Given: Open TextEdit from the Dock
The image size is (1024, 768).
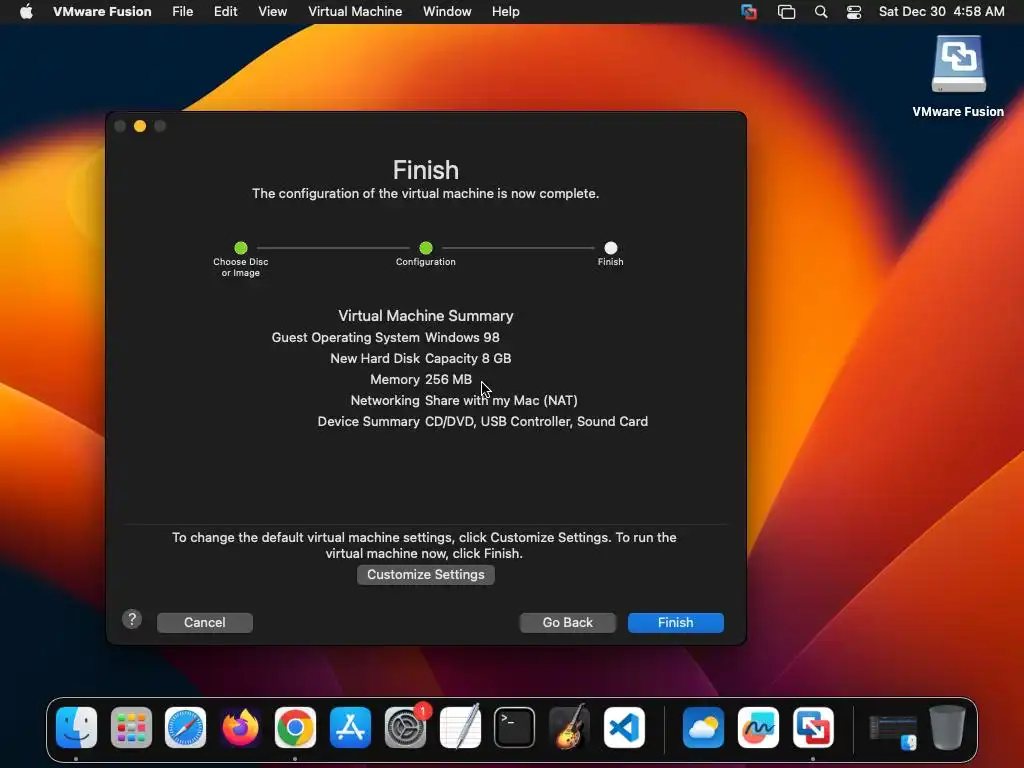Looking at the screenshot, I should (460, 727).
